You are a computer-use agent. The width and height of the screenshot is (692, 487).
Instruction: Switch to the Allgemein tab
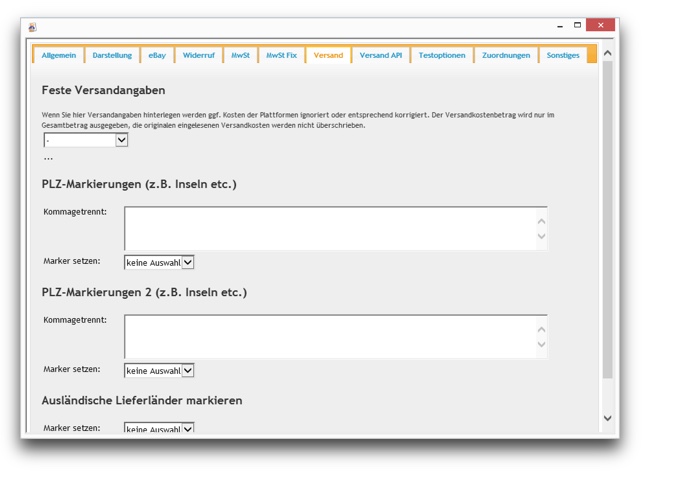(x=58, y=56)
